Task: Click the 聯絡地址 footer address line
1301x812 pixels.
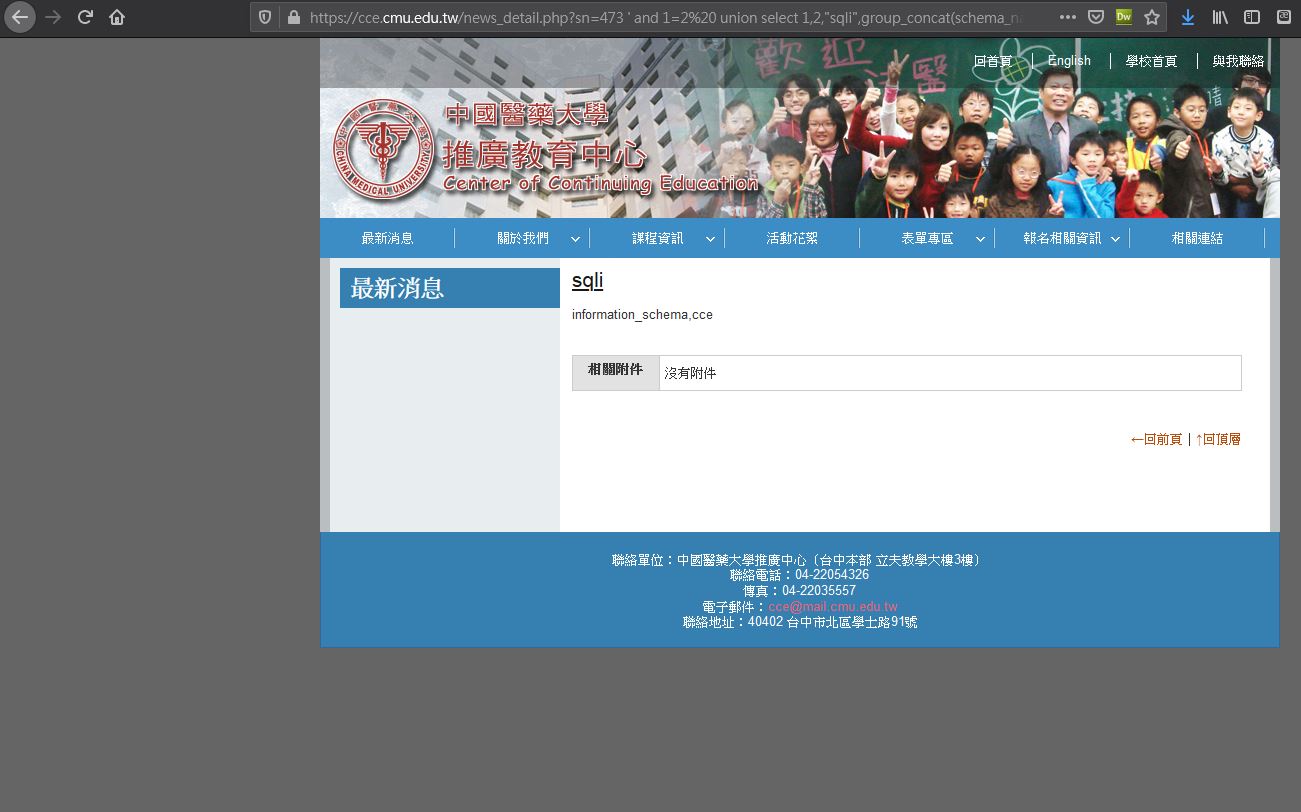Action: point(800,622)
